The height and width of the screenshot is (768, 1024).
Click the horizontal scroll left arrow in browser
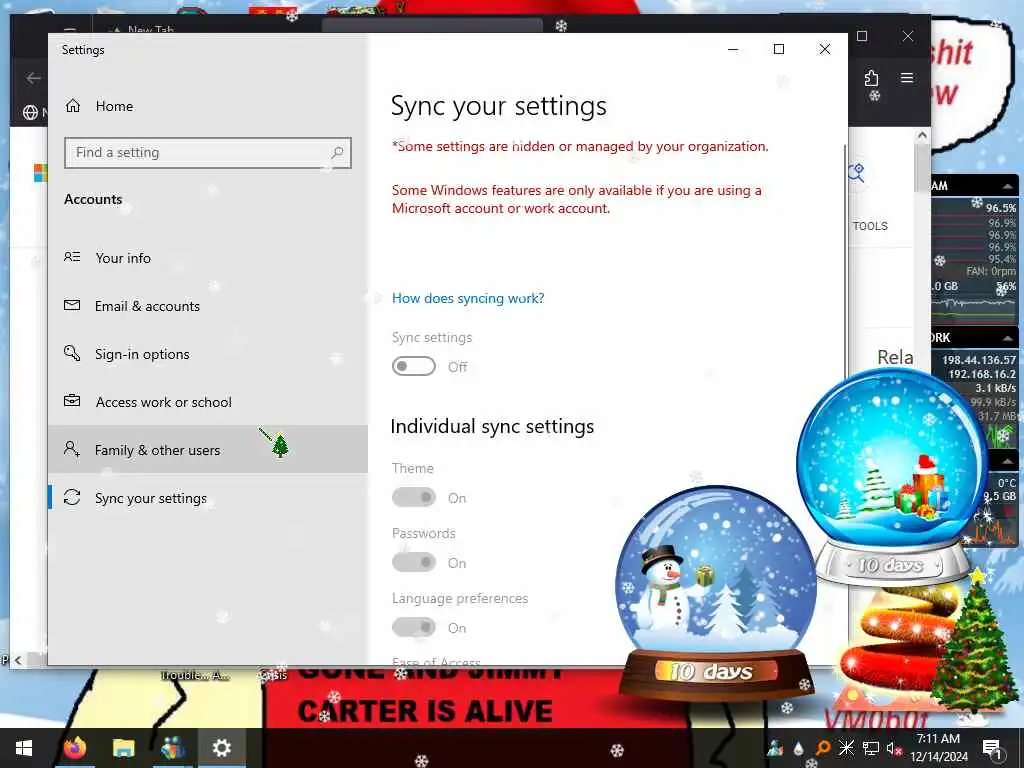coord(18,660)
